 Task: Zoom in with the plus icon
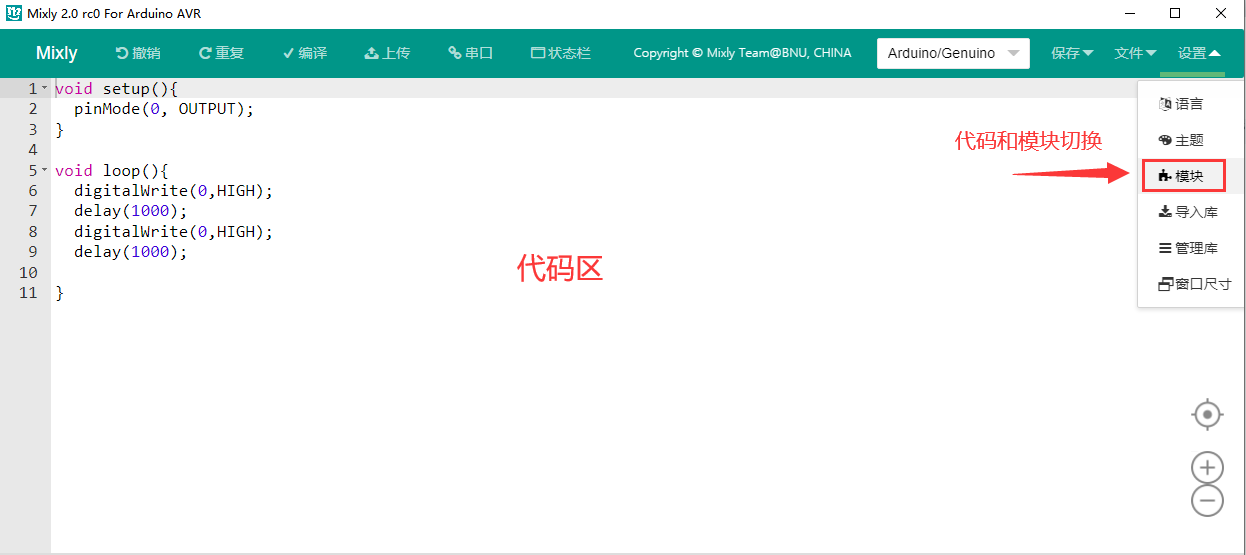coord(1208,467)
